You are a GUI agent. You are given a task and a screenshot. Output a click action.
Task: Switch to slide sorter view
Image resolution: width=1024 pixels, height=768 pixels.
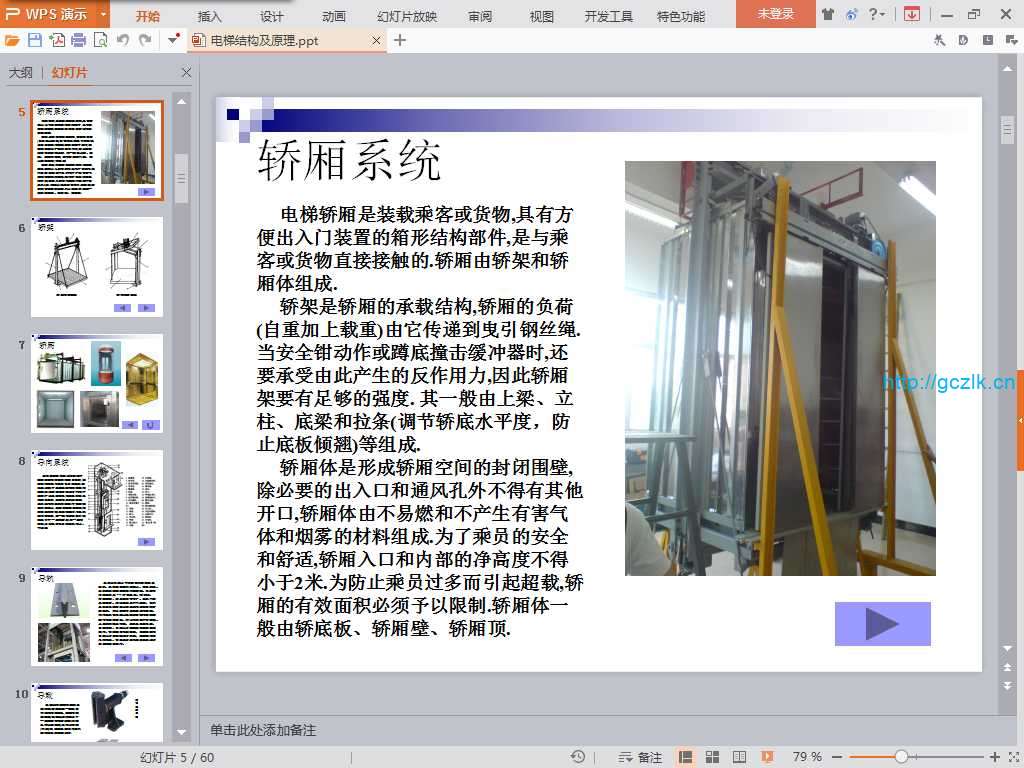click(713, 757)
